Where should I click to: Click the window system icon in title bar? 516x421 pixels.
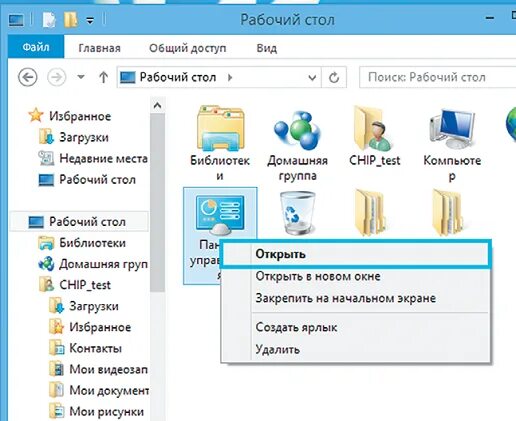[16, 20]
